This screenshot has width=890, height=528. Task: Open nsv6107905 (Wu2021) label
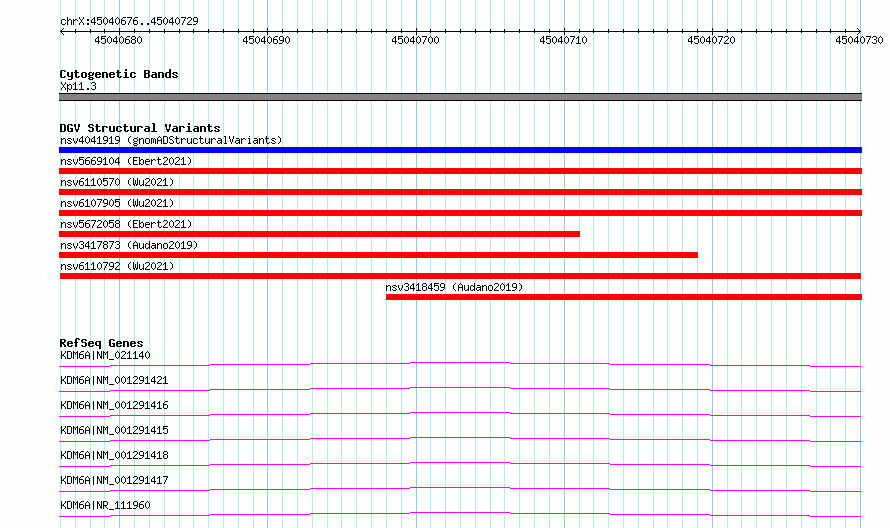(117, 203)
